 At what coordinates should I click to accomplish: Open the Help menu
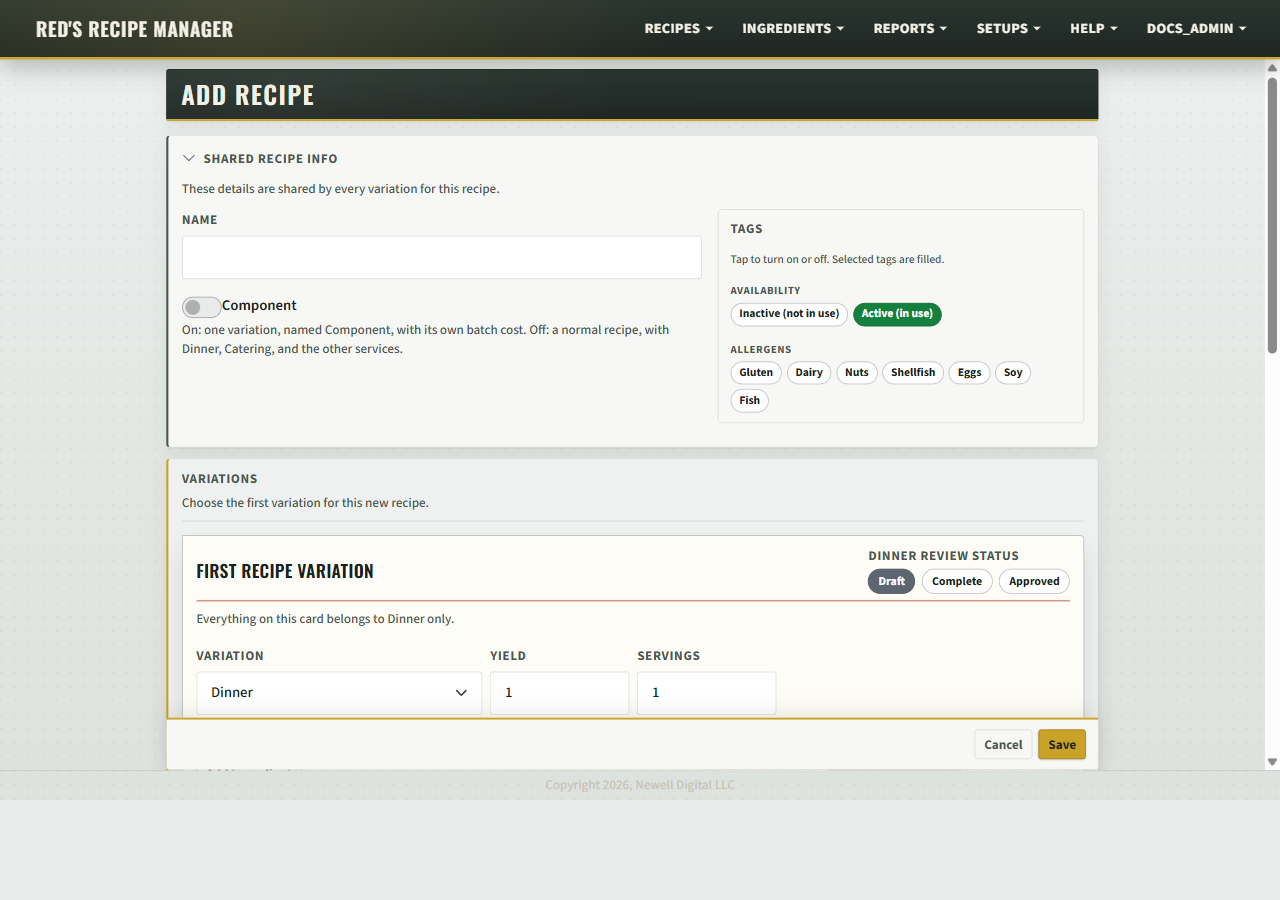point(1094,28)
